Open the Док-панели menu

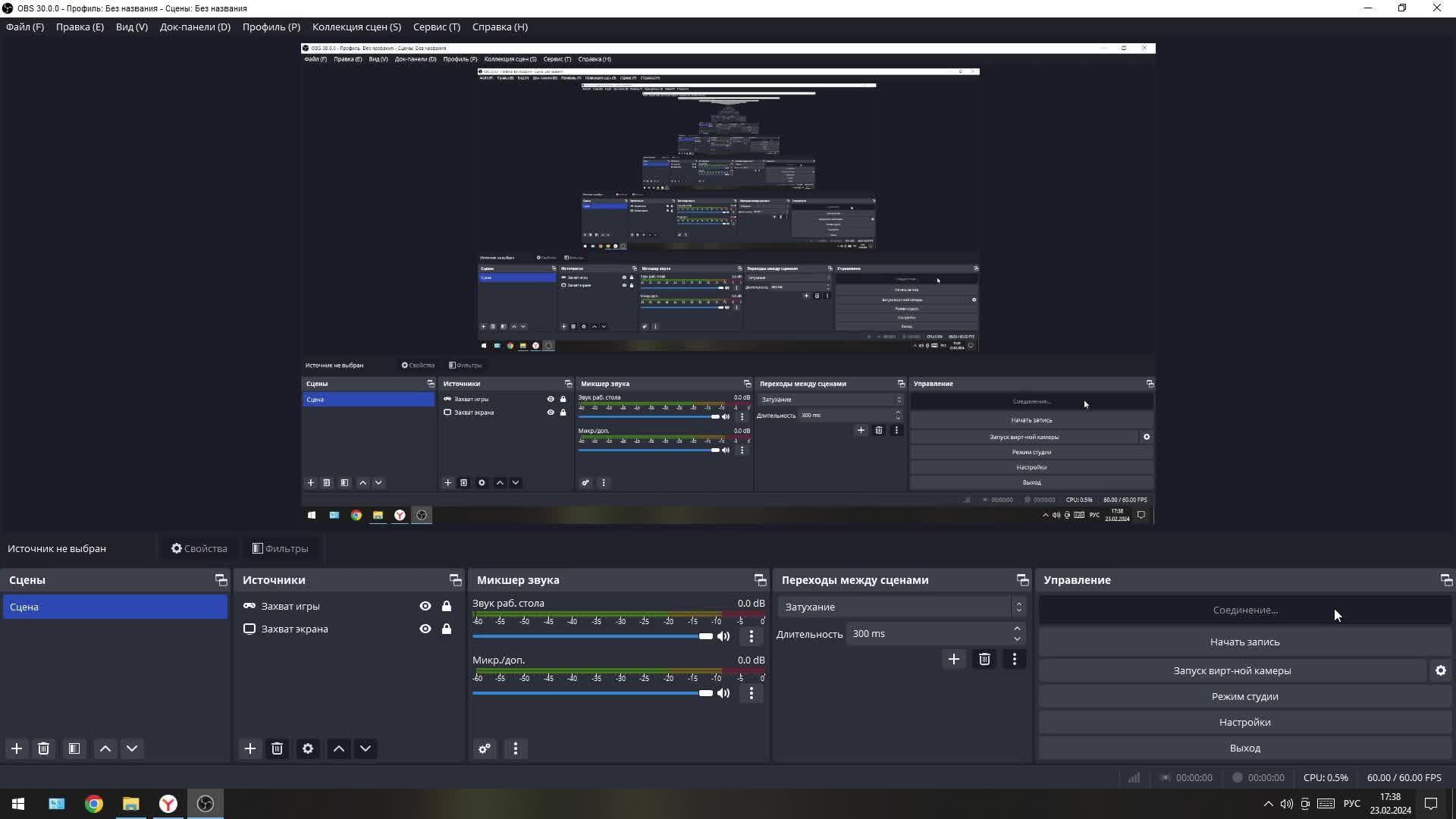194,27
